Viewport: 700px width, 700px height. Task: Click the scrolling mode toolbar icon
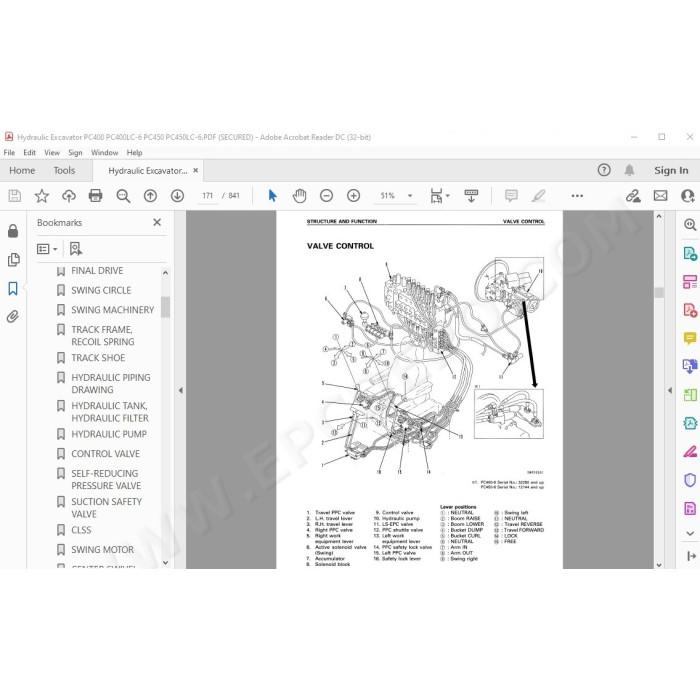(471, 196)
